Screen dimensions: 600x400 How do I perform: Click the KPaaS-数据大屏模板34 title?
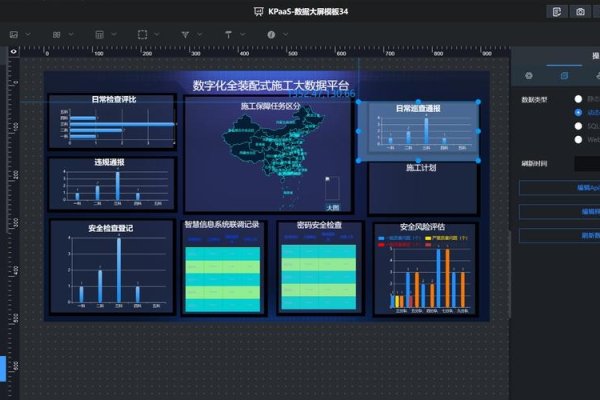pos(308,11)
